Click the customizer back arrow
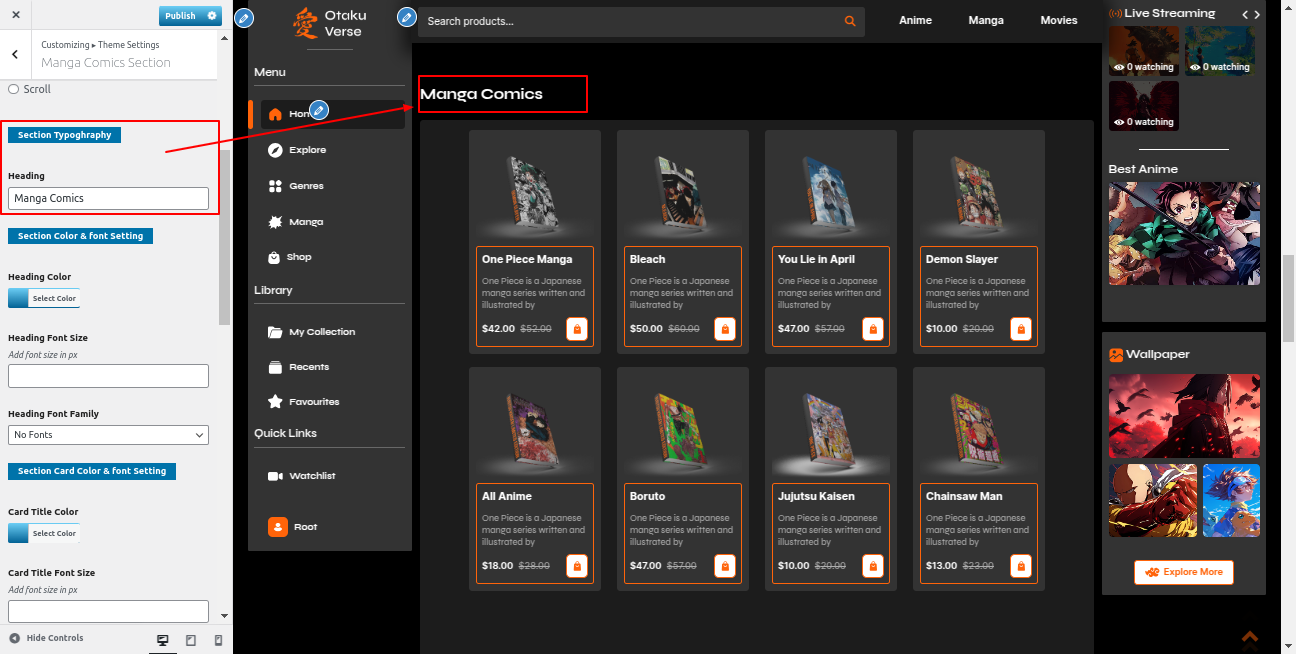 [15, 55]
